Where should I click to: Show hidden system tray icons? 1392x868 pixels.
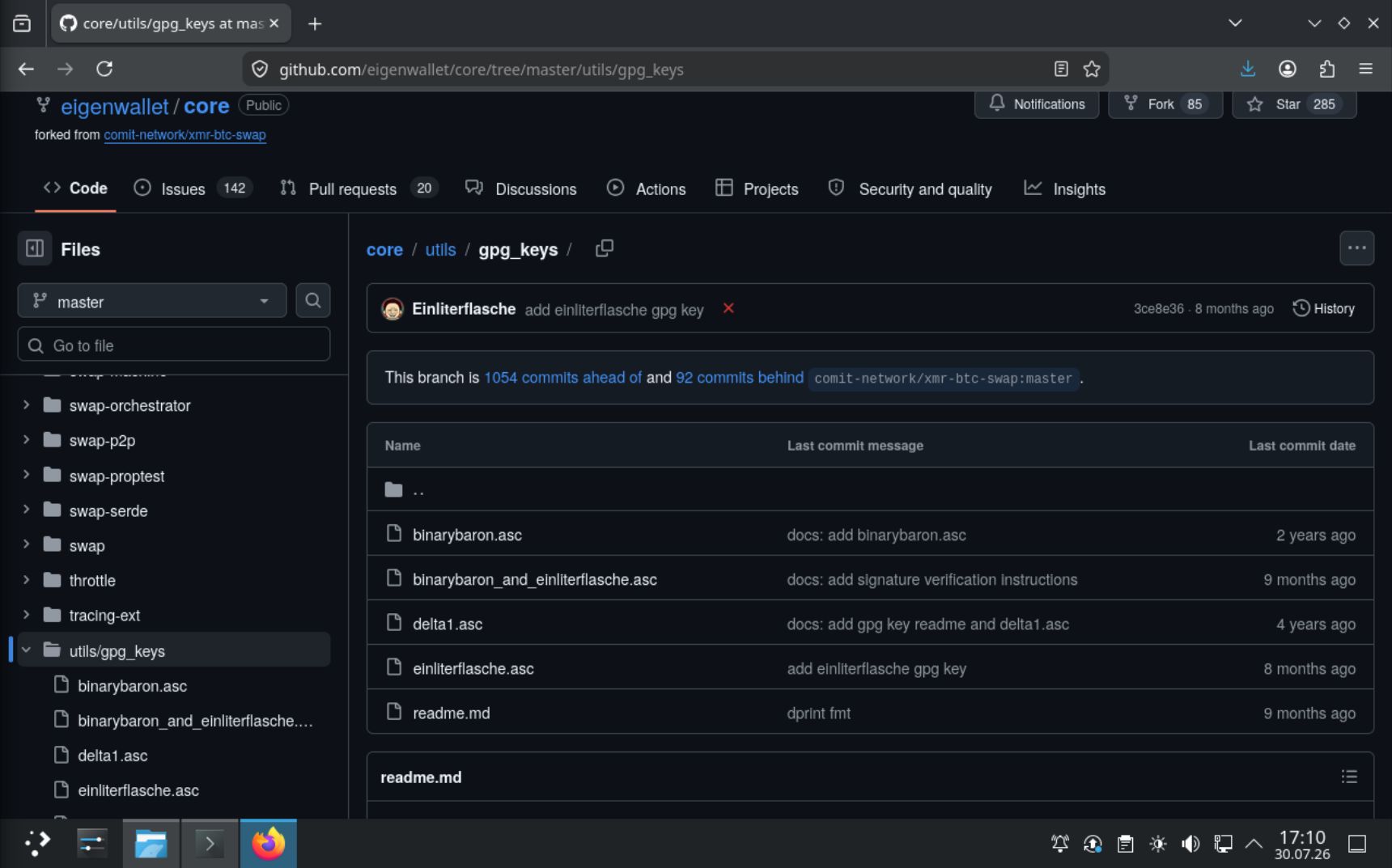(1253, 844)
